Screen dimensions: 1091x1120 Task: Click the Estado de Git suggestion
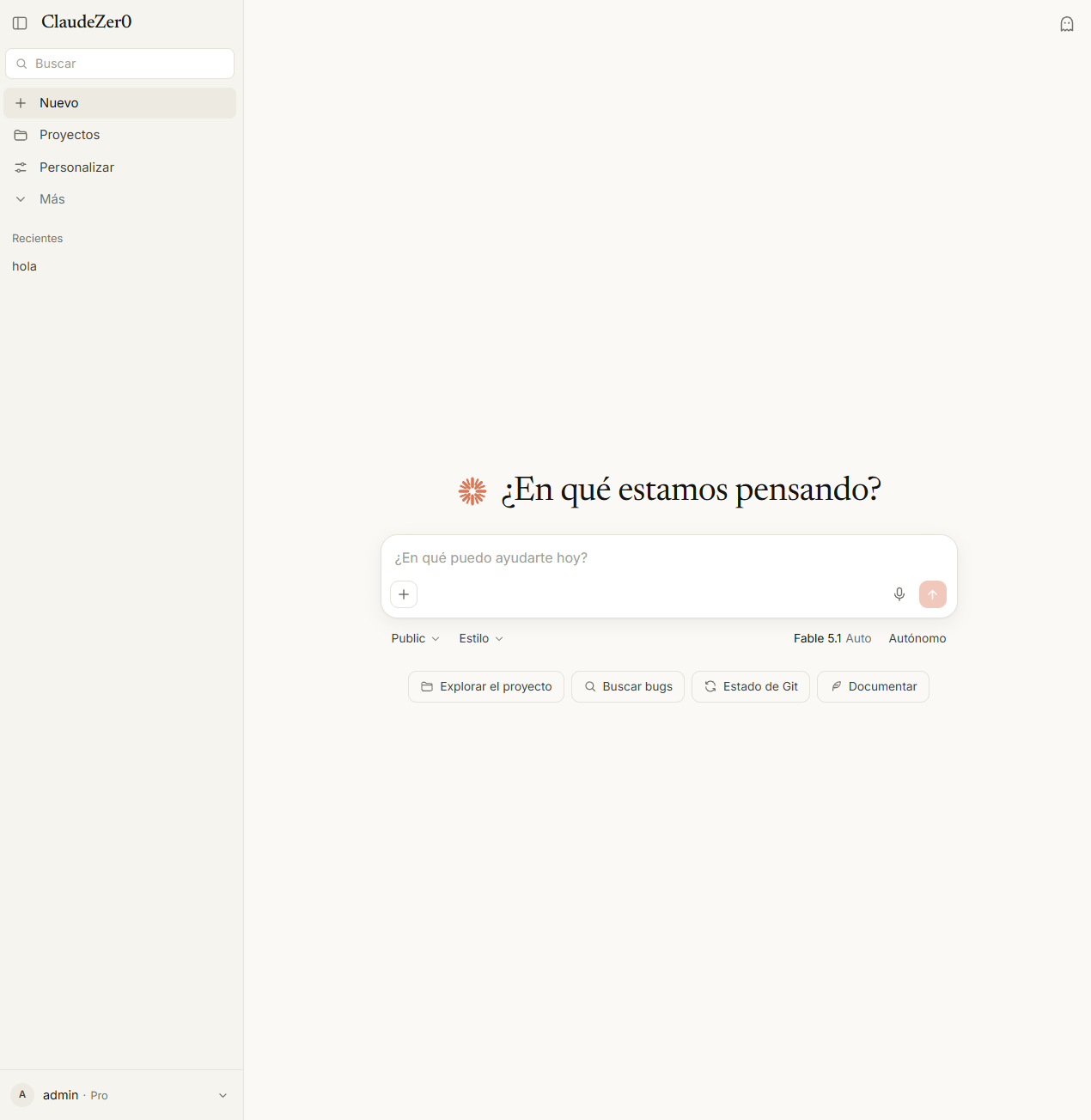click(751, 686)
